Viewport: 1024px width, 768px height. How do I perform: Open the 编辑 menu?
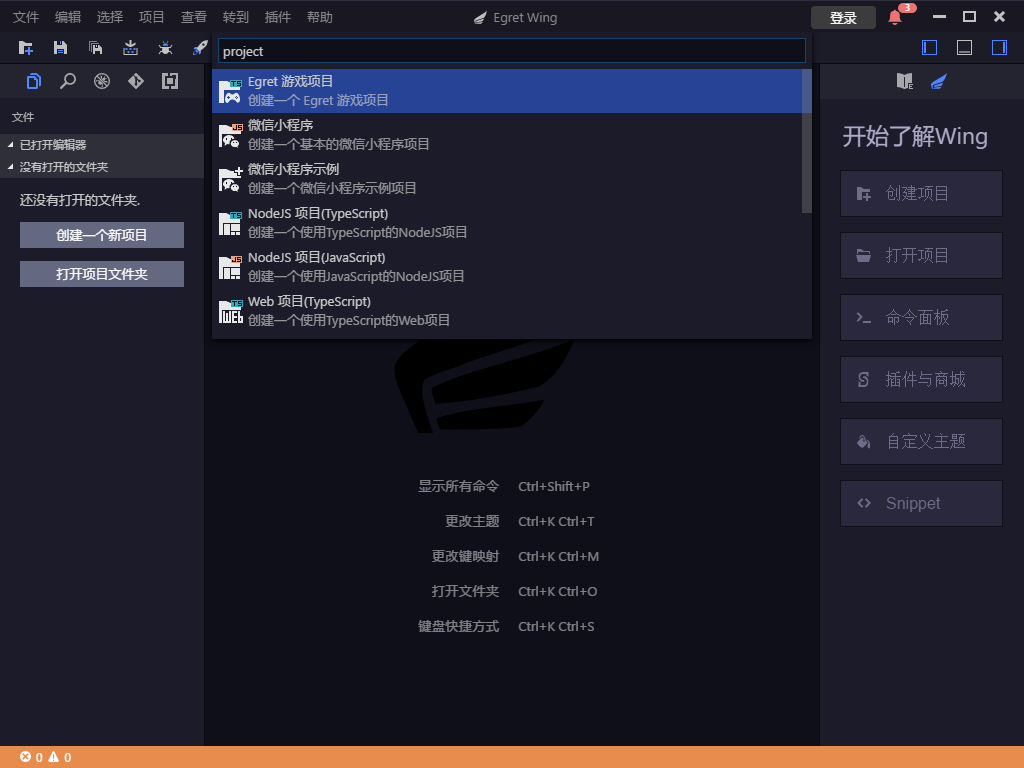(x=68, y=17)
